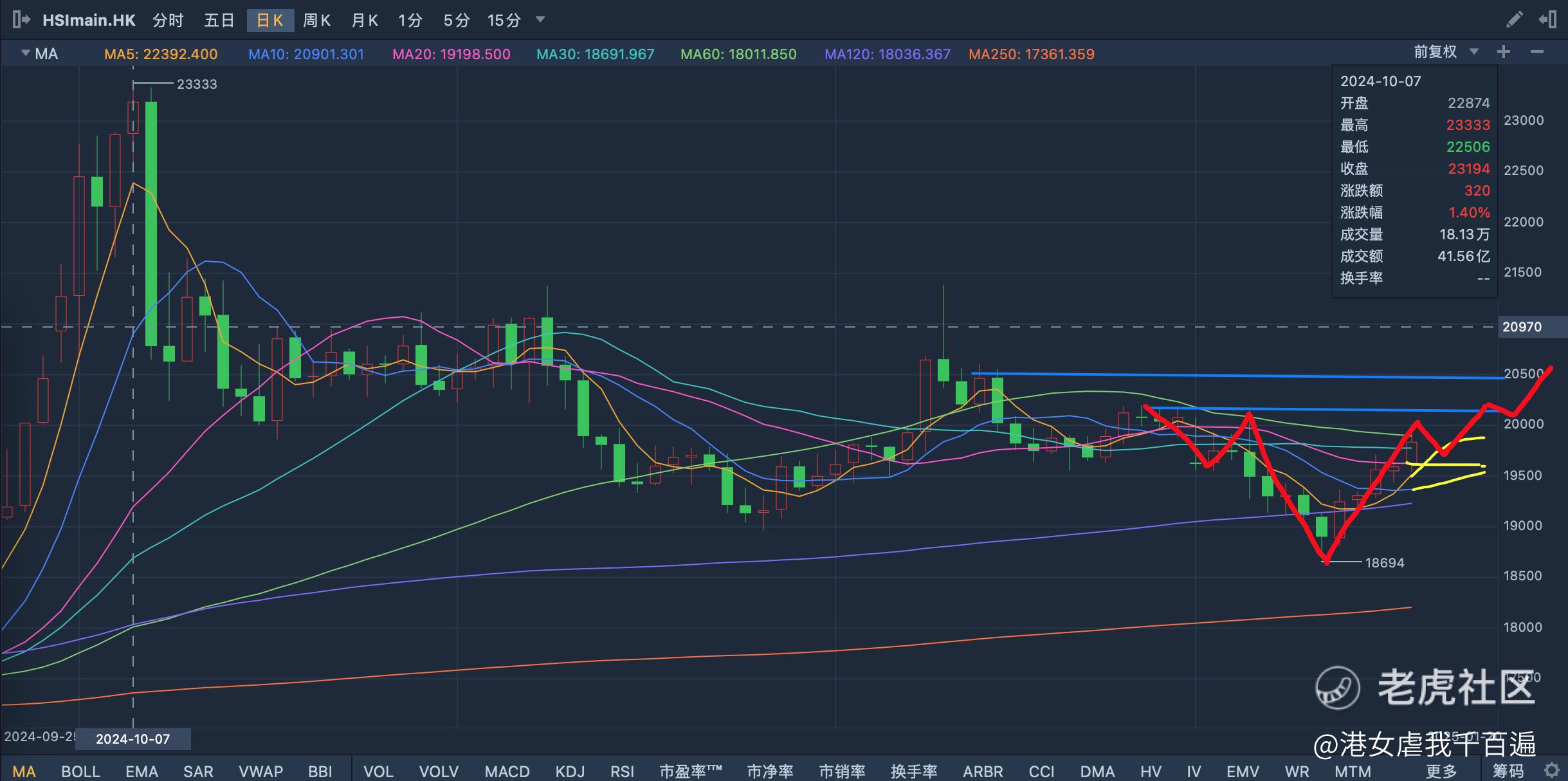Show the IV indicator
This screenshot has height=781, width=1568.
[1194, 771]
